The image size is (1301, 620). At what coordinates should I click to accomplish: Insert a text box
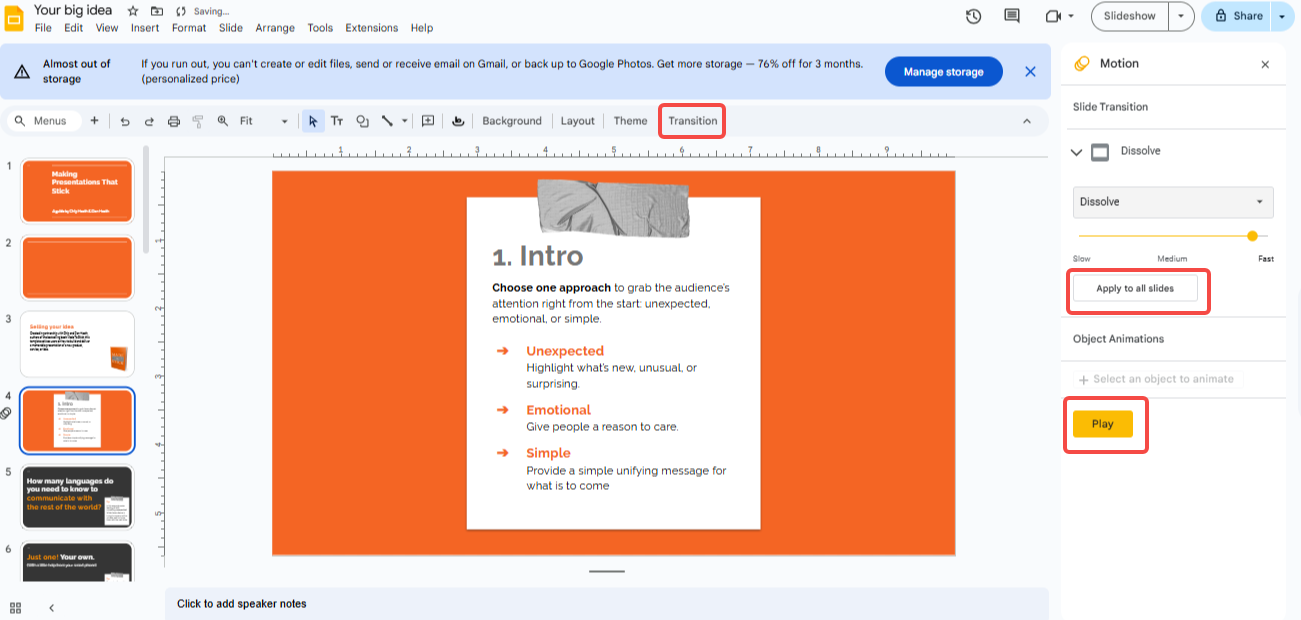coord(337,120)
